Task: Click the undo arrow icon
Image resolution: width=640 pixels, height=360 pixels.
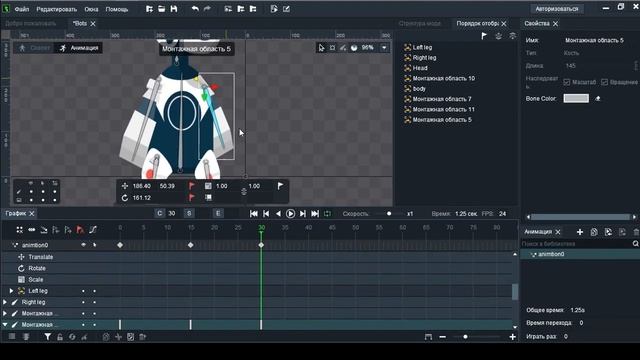Action: tap(195, 9)
